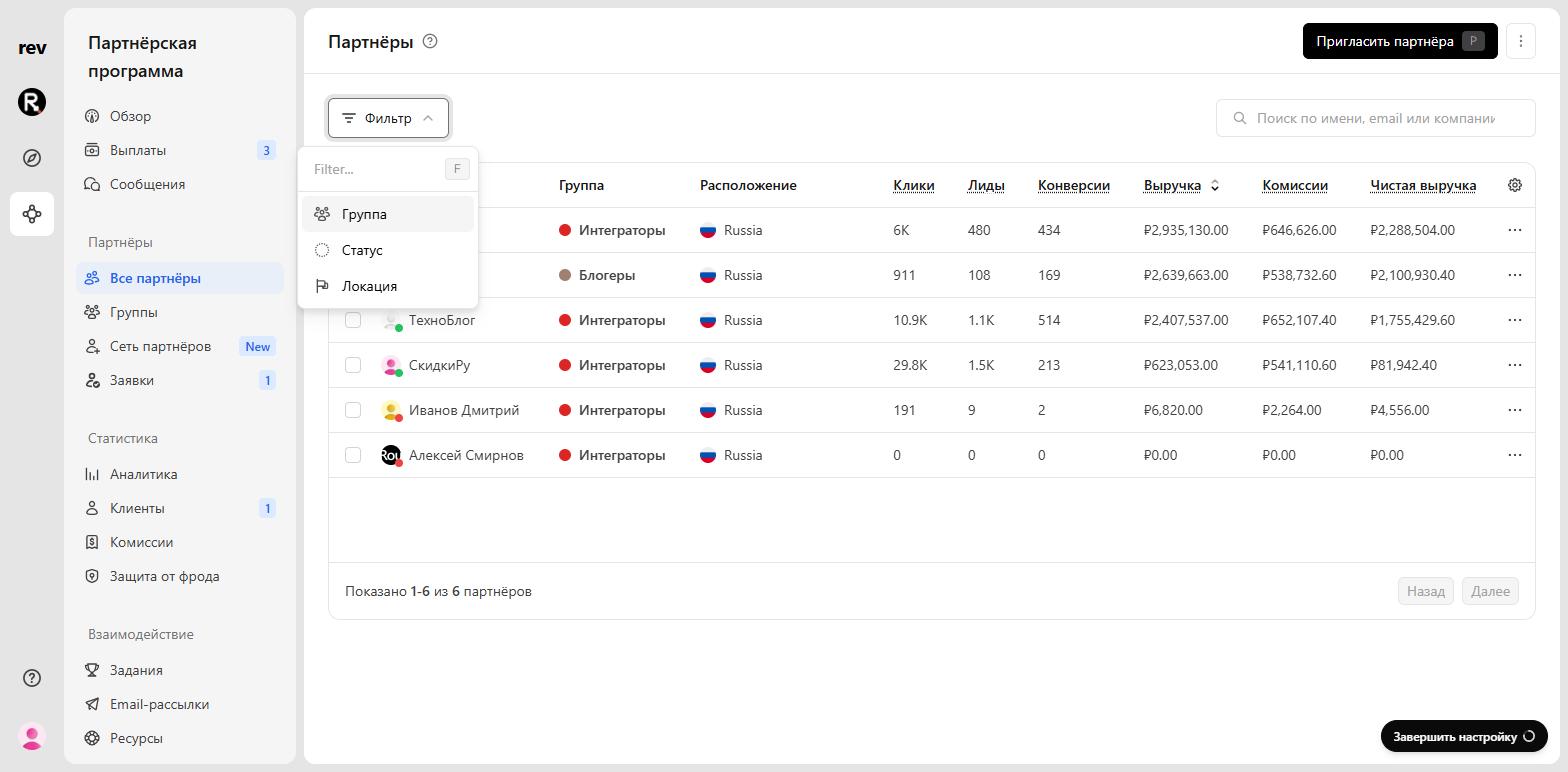Click the help icon next to Партнёры heading
Image resolution: width=1568 pixels, height=772 pixels.
pos(430,41)
